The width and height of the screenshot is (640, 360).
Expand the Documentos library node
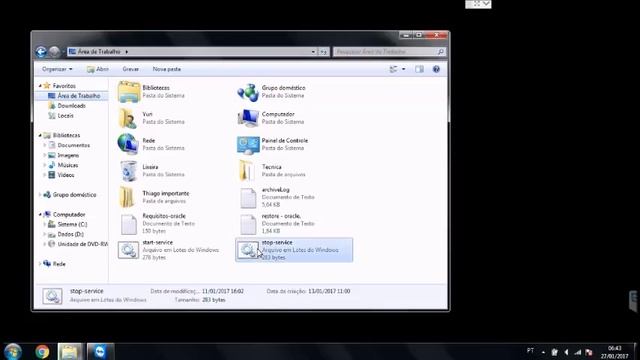click(44, 145)
